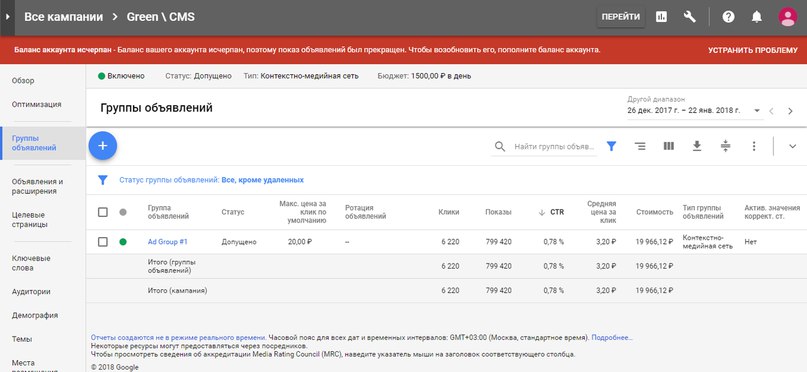Open the help question mark icon
Image resolution: width=807 pixels, height=372 pixels.
click(728, 17)
